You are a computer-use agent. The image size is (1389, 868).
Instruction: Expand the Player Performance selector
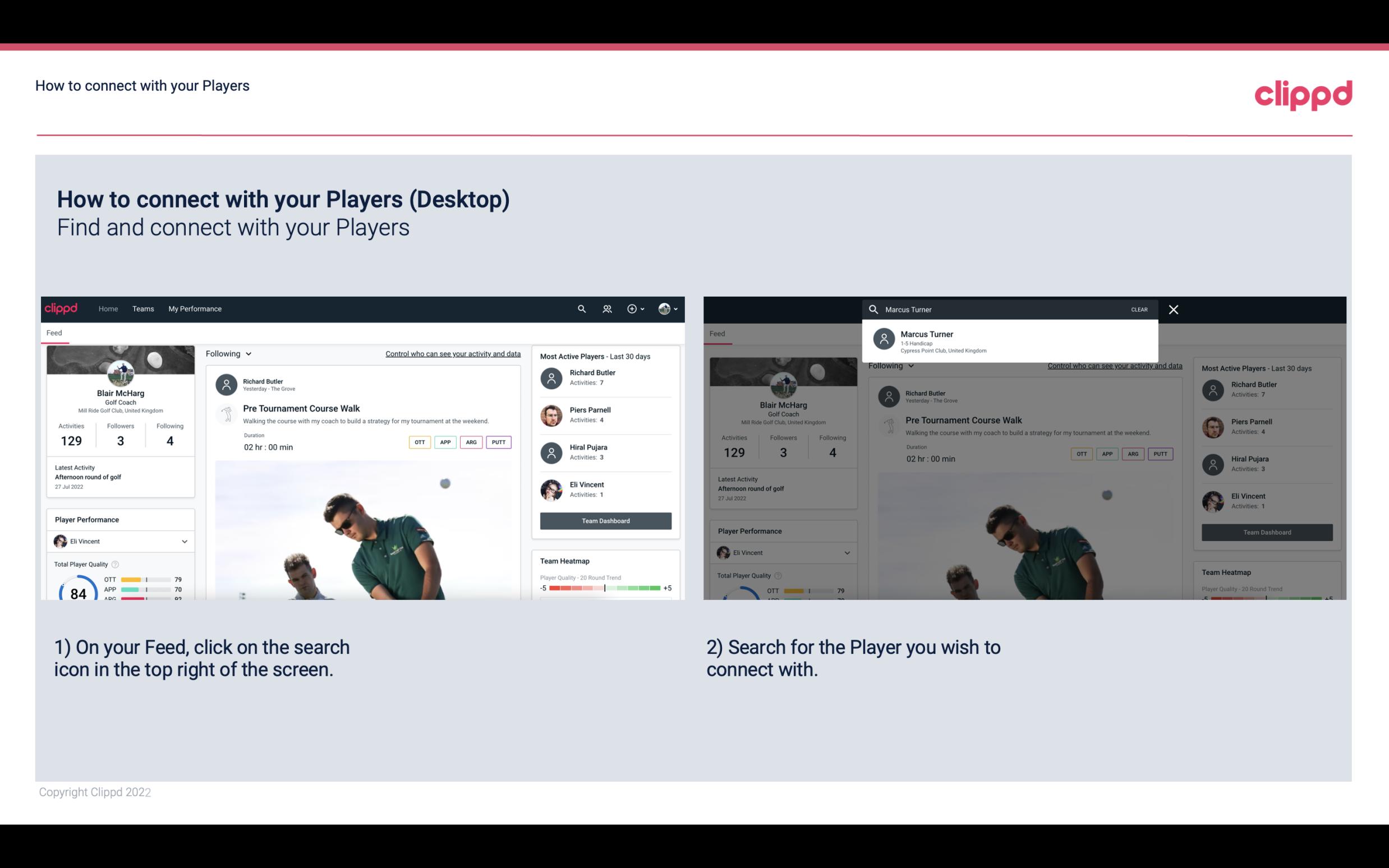185,541
